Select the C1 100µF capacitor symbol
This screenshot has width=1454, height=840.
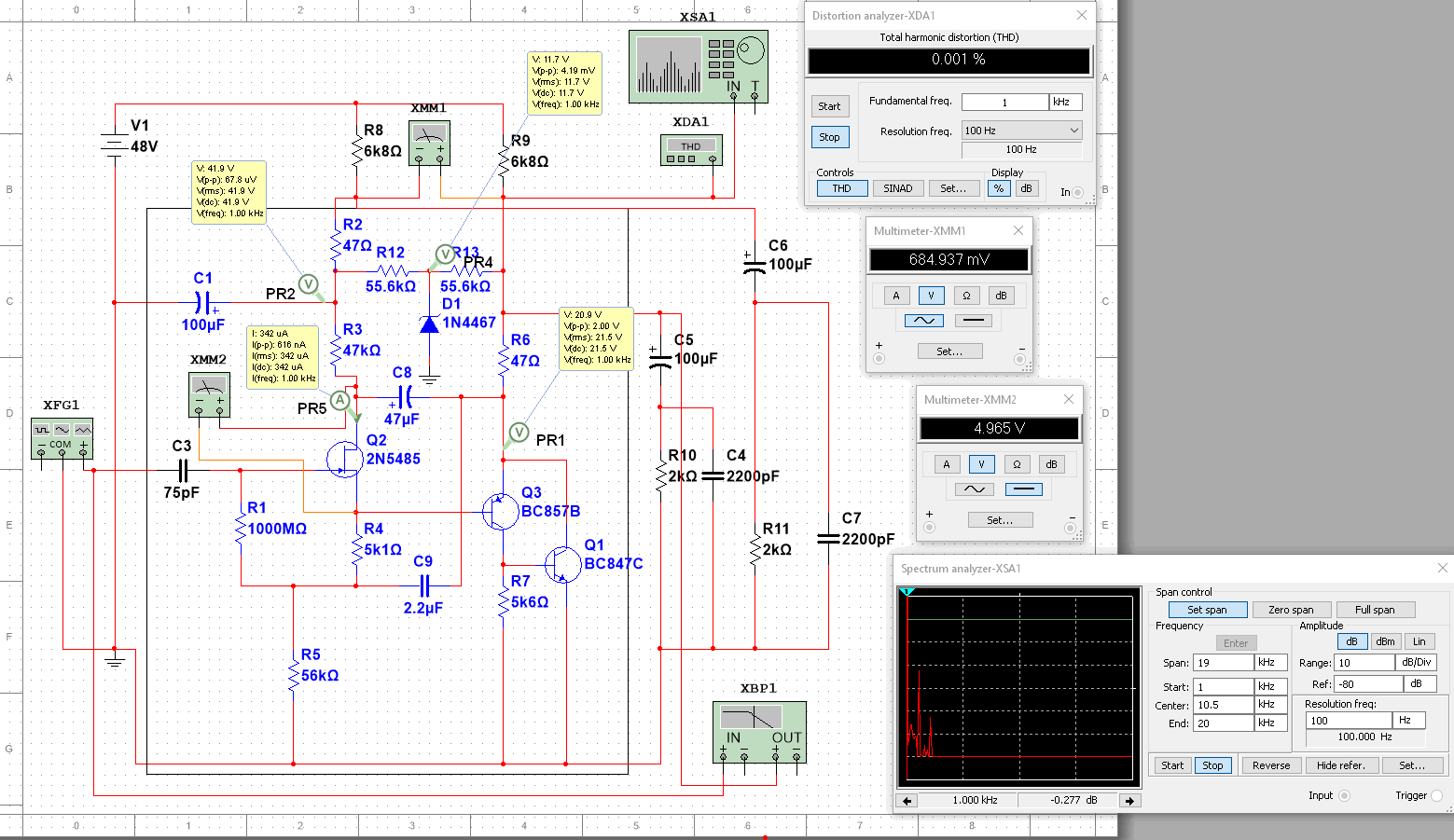pos(202,302)
